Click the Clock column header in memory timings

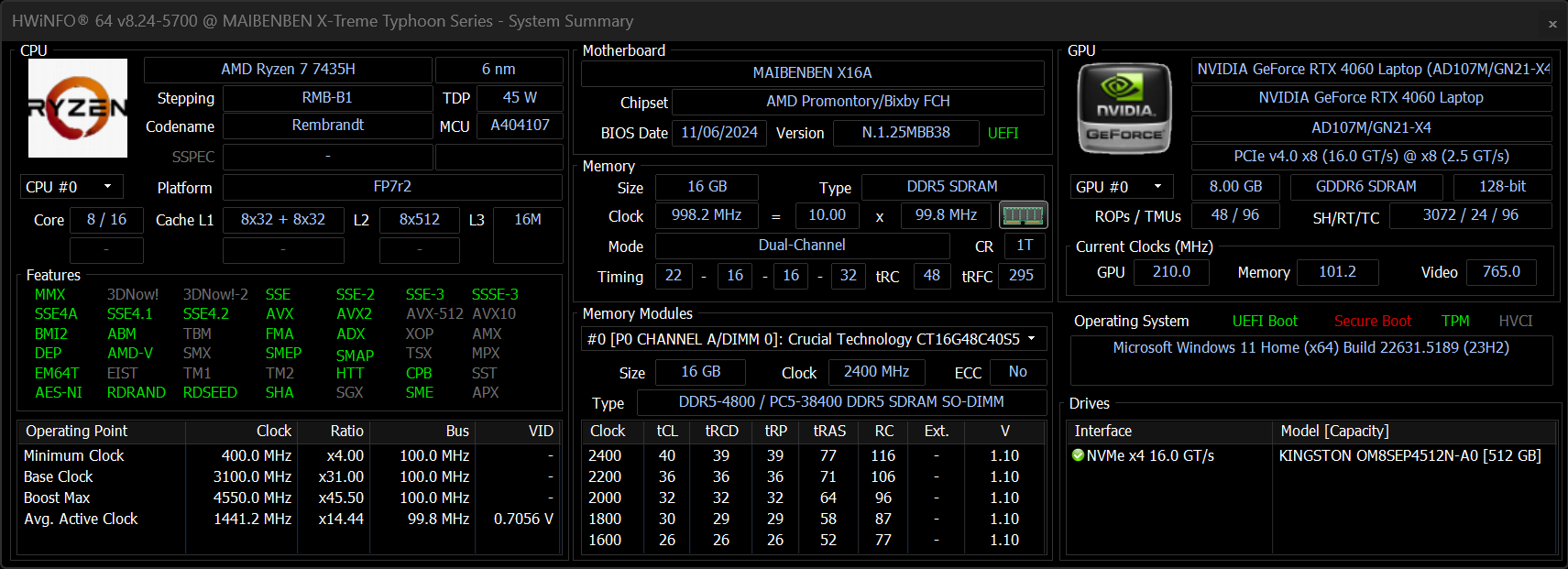click(x=608, y=431)
